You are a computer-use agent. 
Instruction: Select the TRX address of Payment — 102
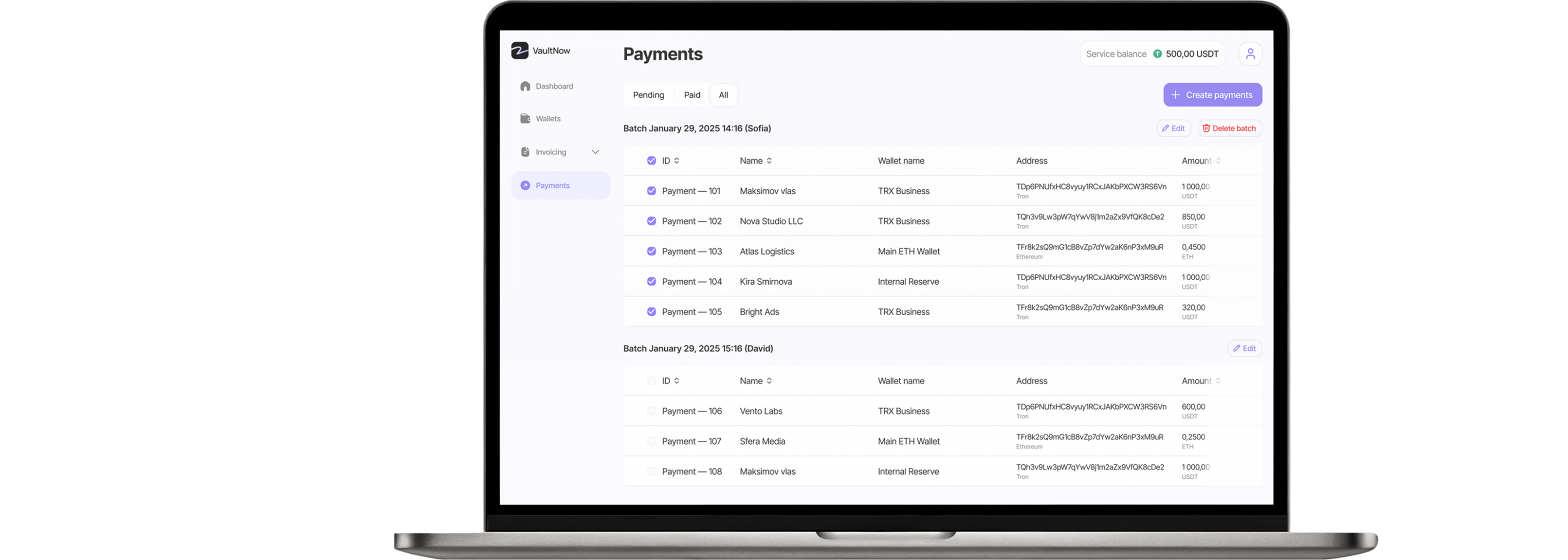[1090, 216]
